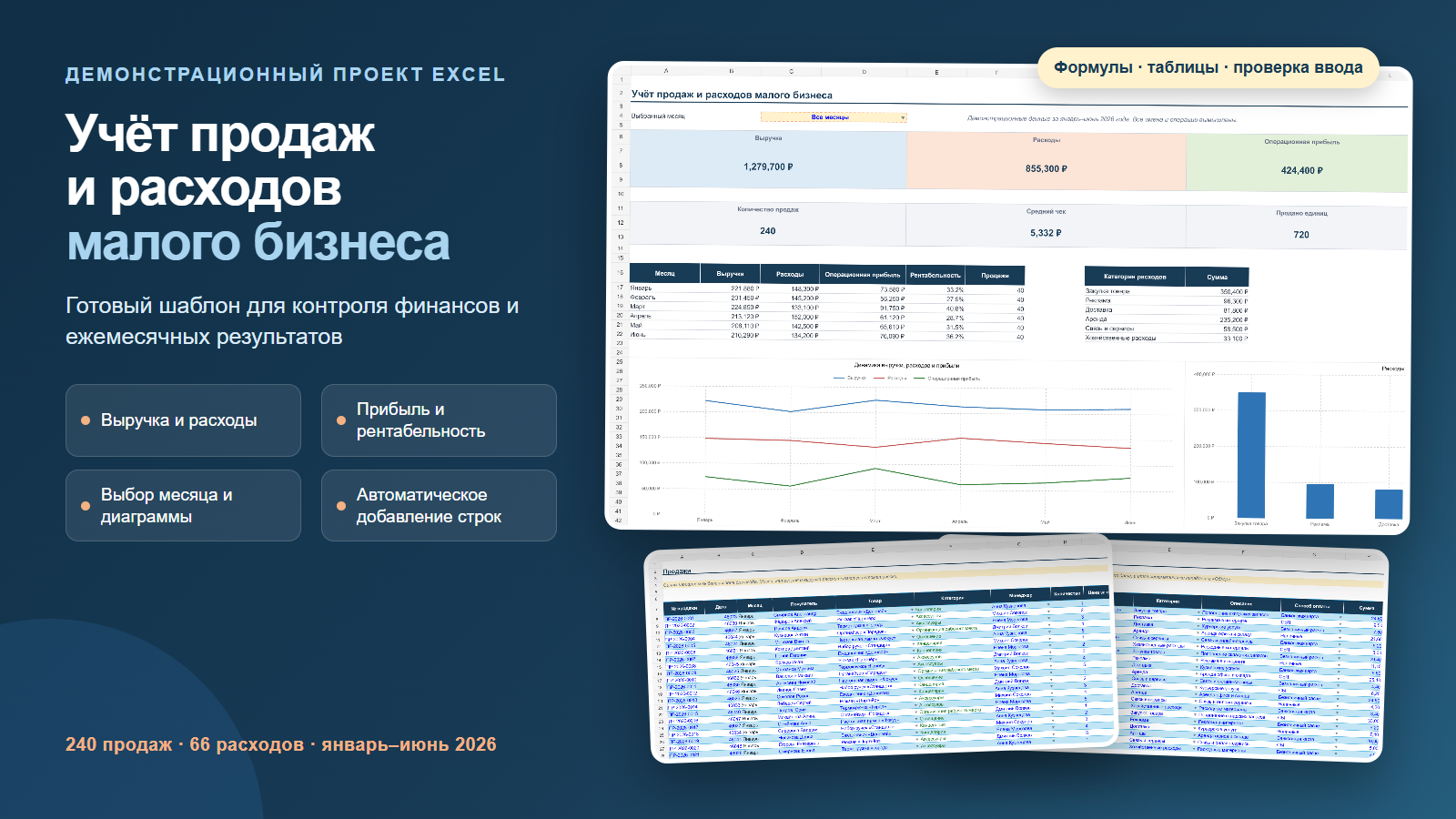Click the 'Операционная прибыль' column header
This screenshot has width=1456, height=819.
[x=863, y=274]
